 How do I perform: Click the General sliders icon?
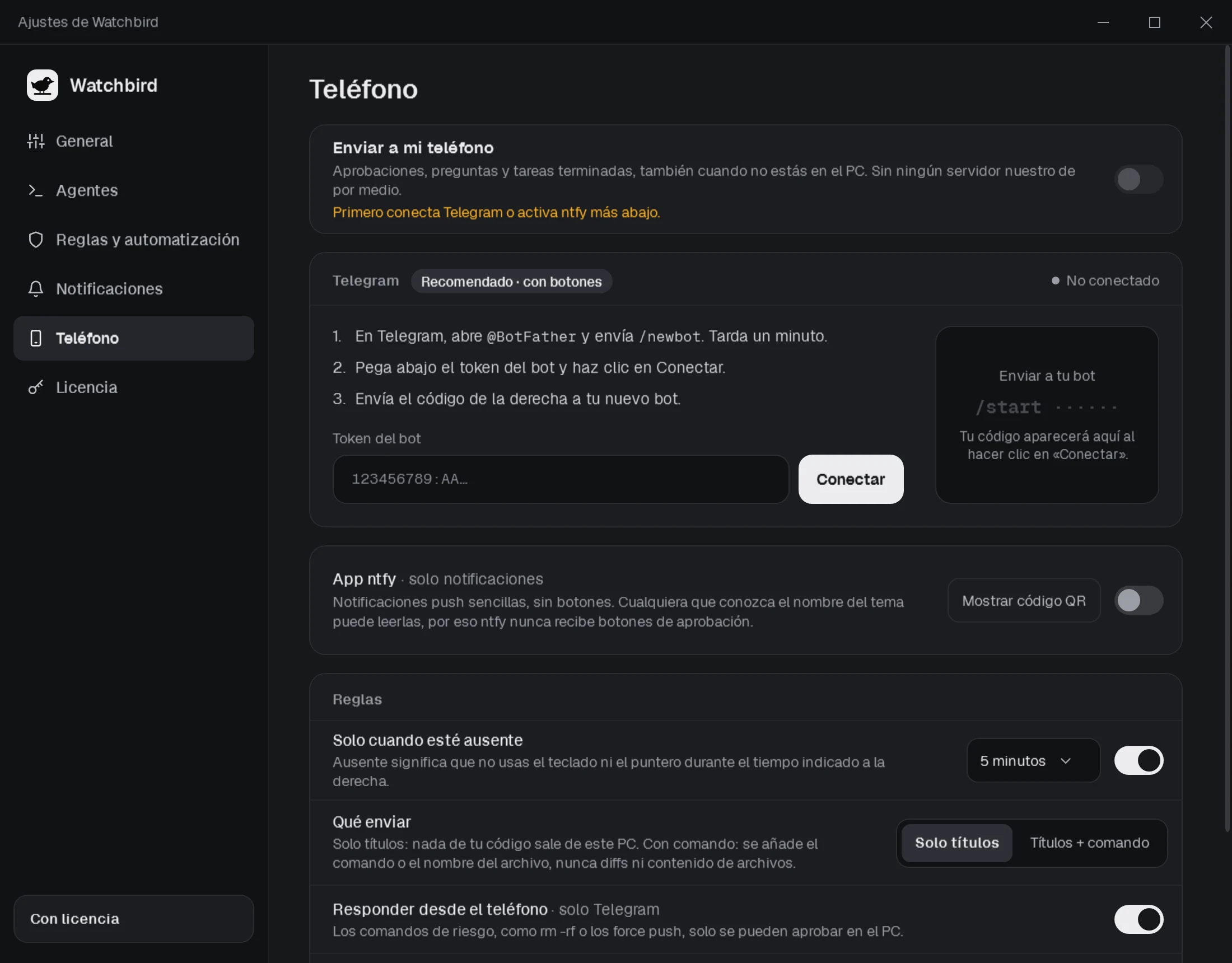pyautogui.click(x=35, y=141)
